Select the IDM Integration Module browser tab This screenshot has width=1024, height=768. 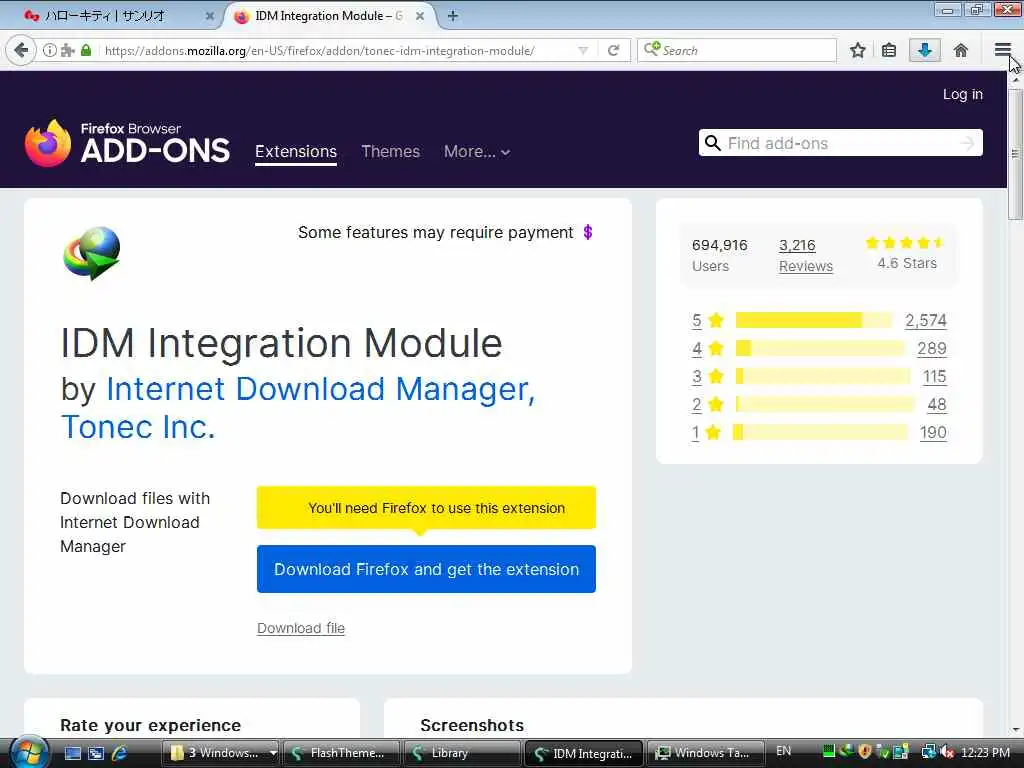coord(330,16)
